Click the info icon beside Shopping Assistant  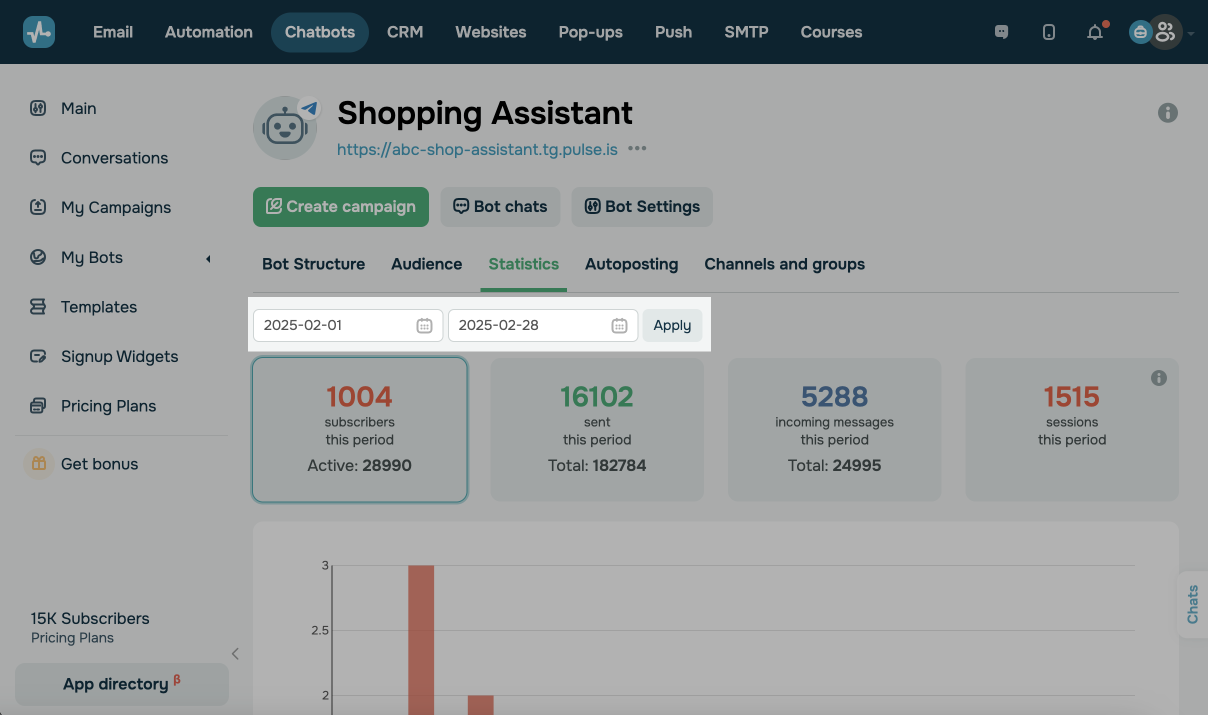[1167, 113]
